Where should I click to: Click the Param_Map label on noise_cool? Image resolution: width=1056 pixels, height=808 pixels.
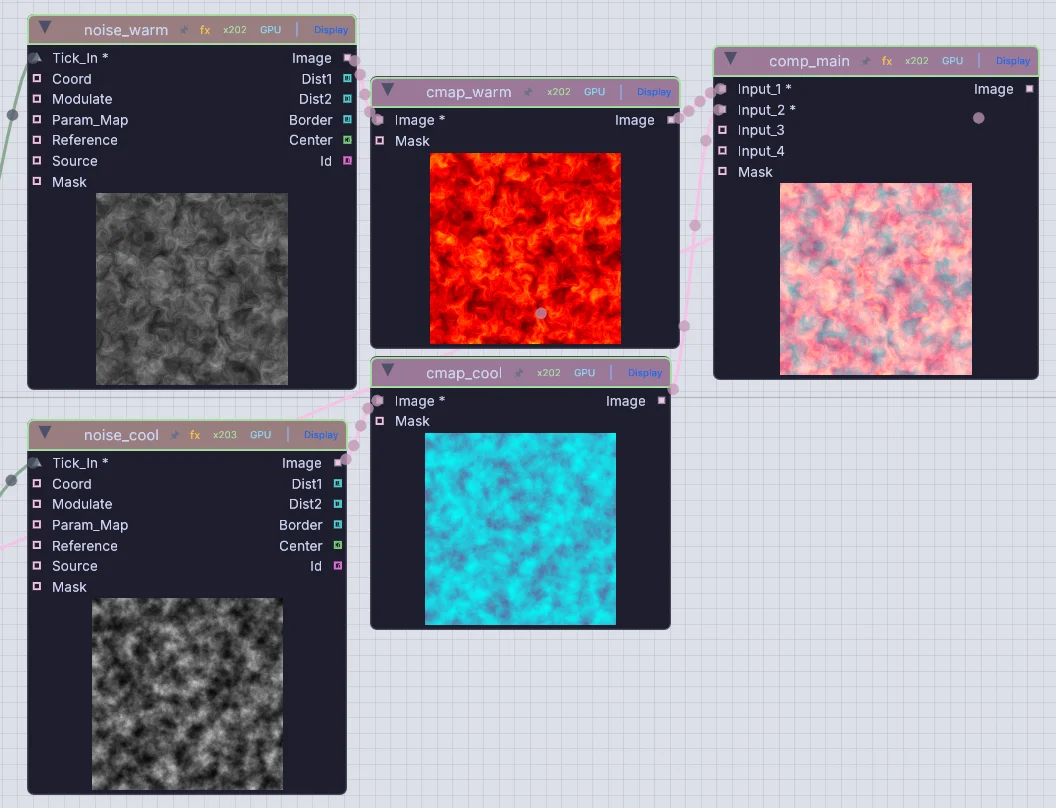click(90, 525)
